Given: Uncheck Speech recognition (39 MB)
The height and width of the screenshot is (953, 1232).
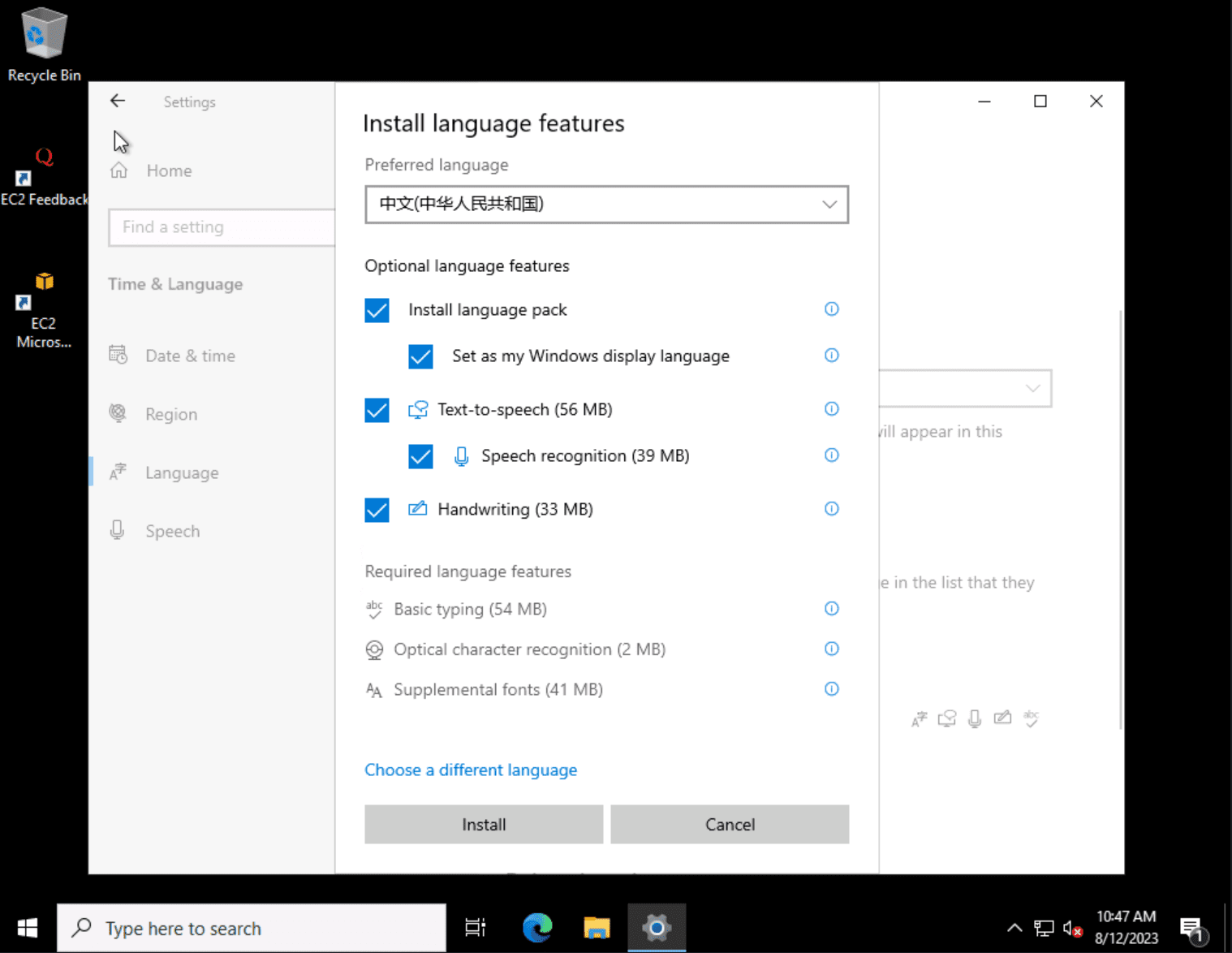Looking at the screenshot, I should (420, 456).
